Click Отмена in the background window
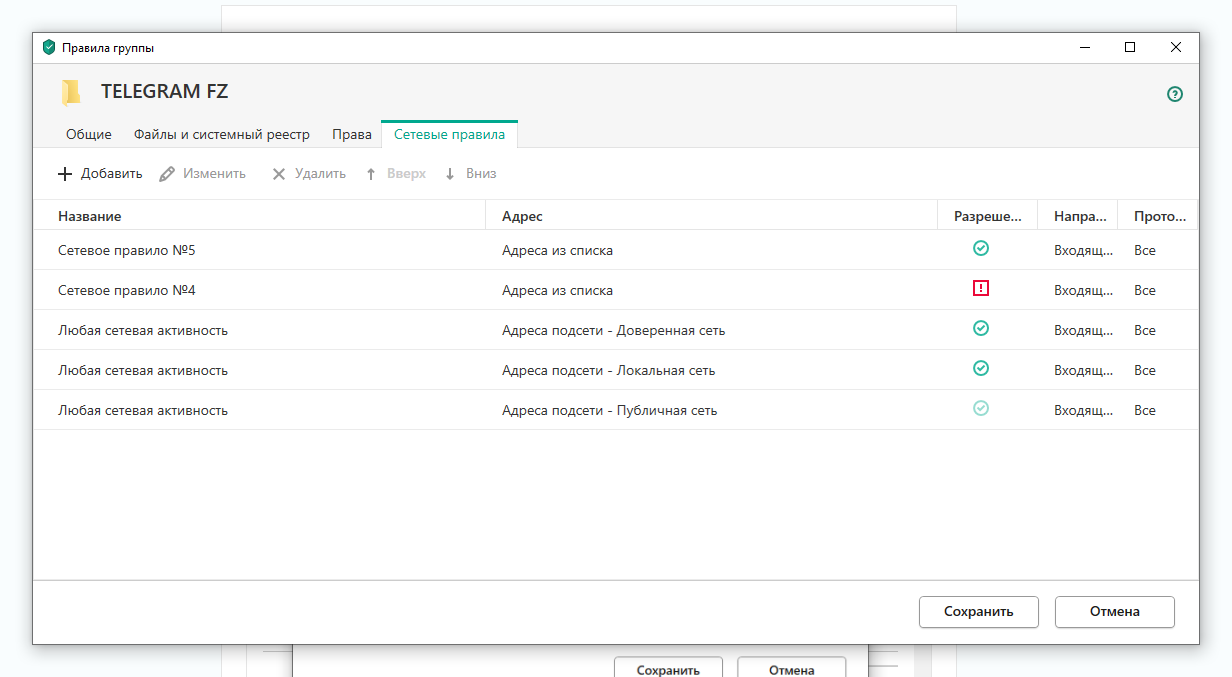Screen dimensions: 1232x677 pos(792,668)
